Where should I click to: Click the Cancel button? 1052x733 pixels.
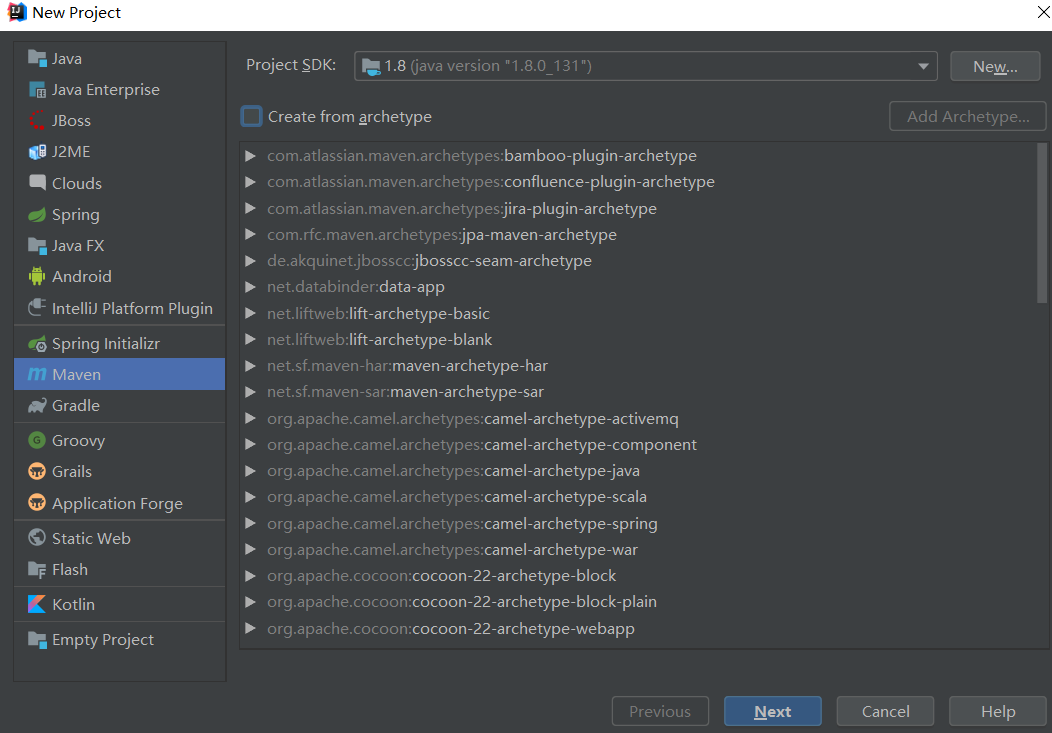pos(885,711)
